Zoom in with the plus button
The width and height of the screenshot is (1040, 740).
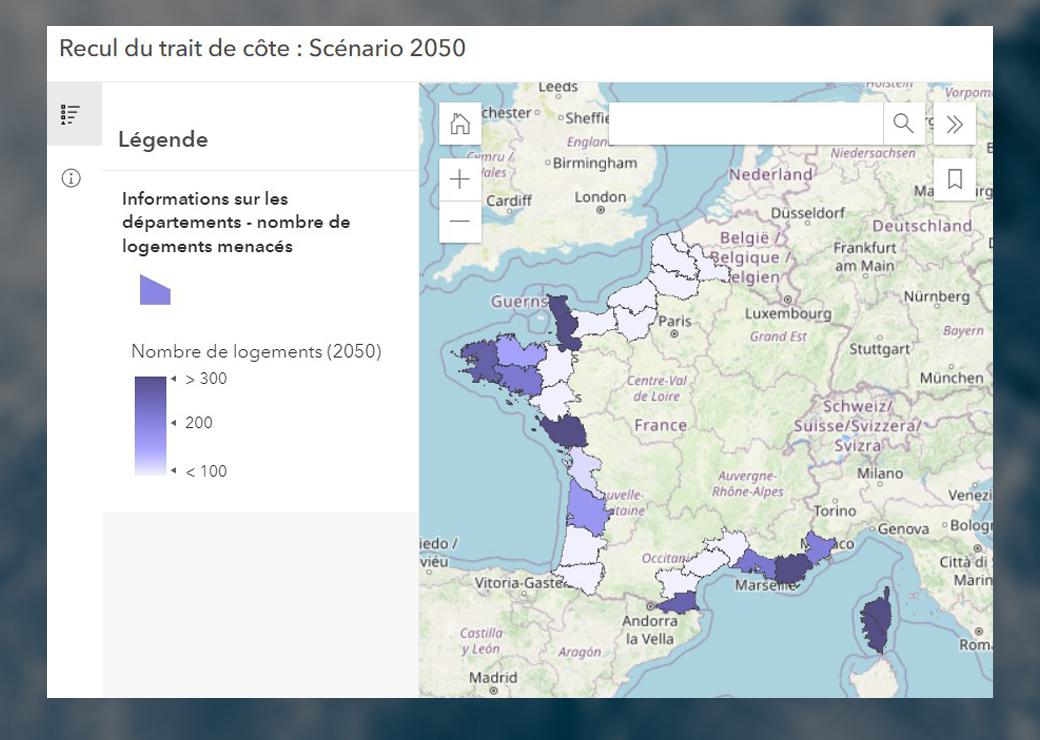point(460,179)
